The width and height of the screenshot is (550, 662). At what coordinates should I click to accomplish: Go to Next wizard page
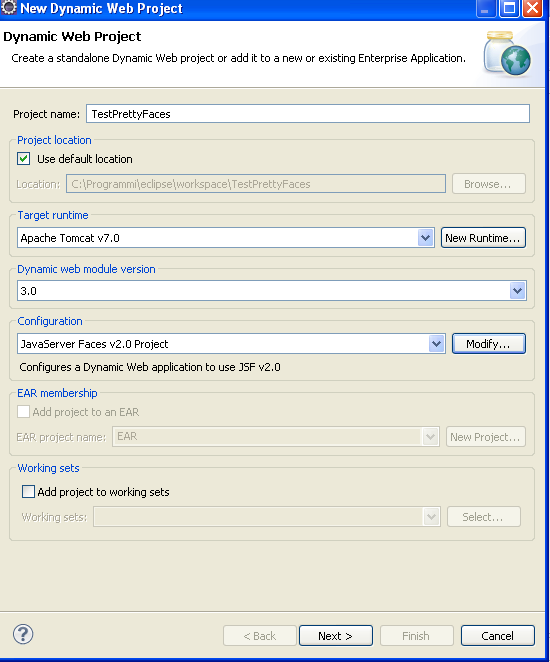[x=336, y=636]
